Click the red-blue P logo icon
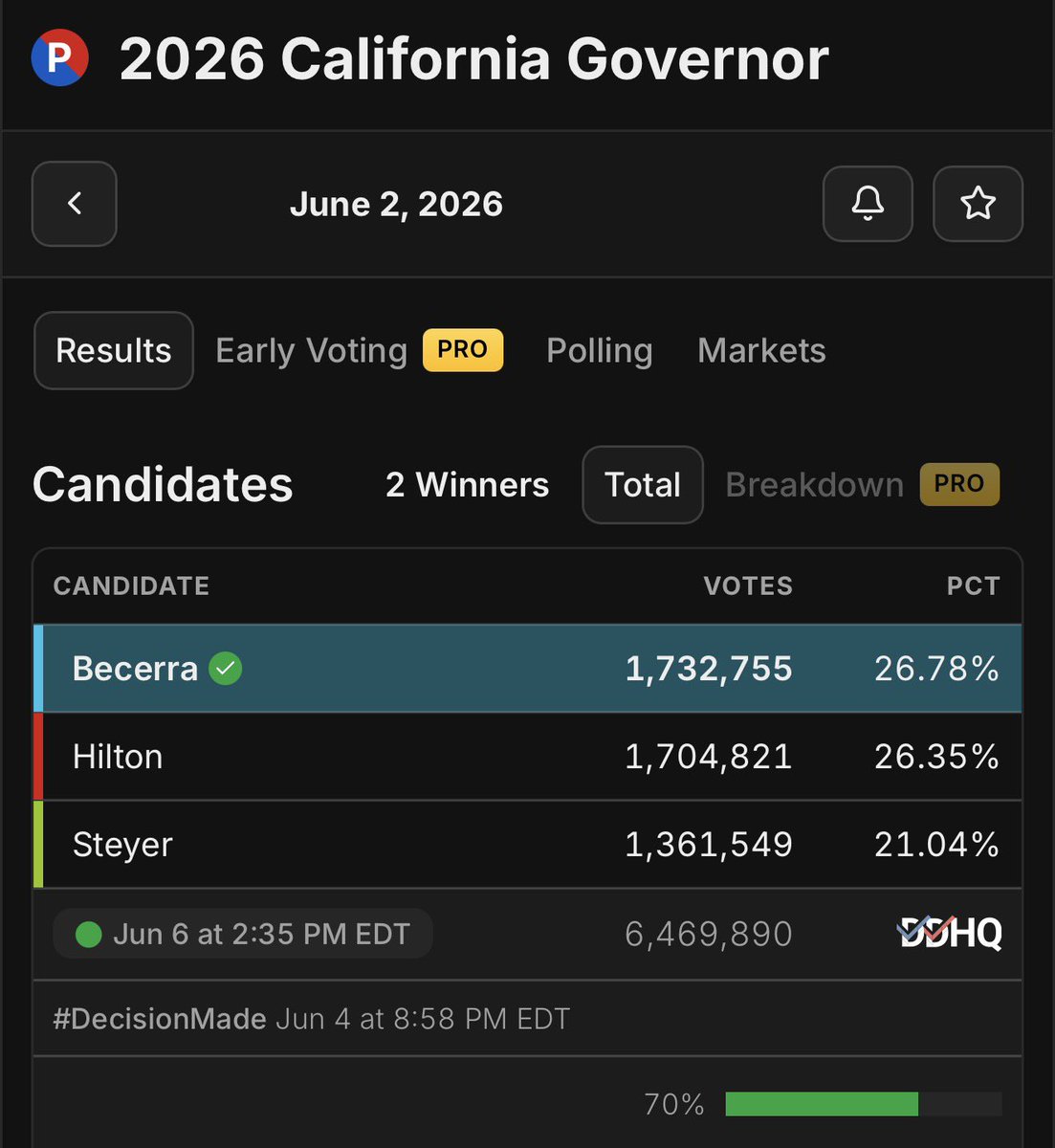1055x1148 pixels. click(x=59, y=57)
